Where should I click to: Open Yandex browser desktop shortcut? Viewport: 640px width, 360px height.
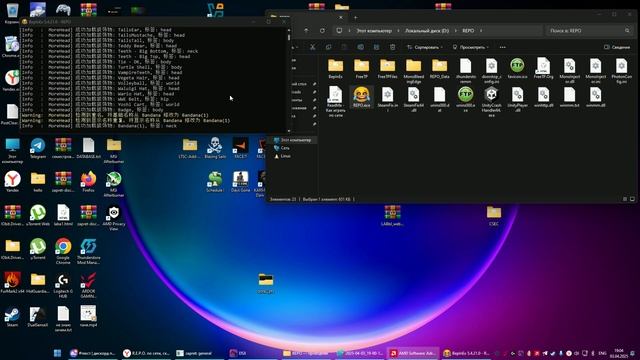pyautogui.click(x=12, y=182)
